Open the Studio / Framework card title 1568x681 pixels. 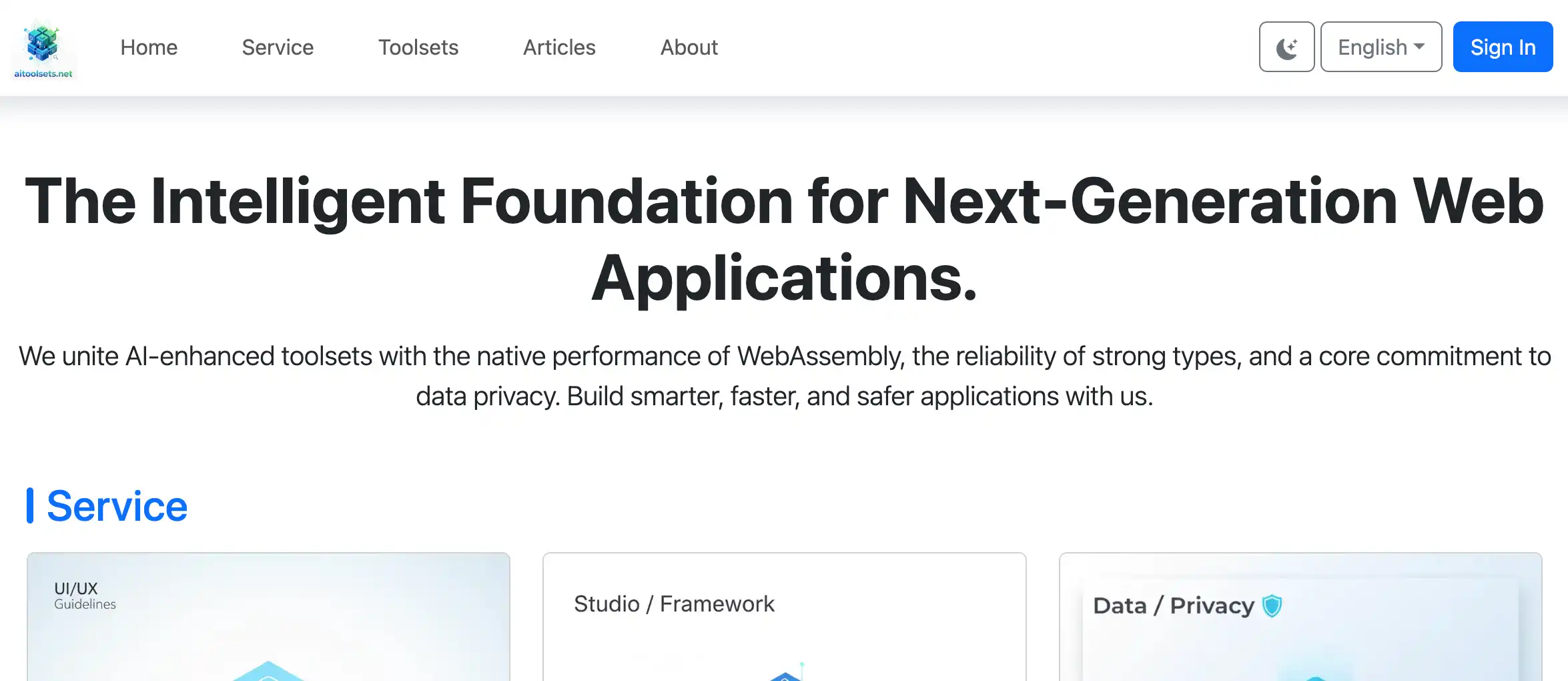pyautogui.click(x=674, y=604)
